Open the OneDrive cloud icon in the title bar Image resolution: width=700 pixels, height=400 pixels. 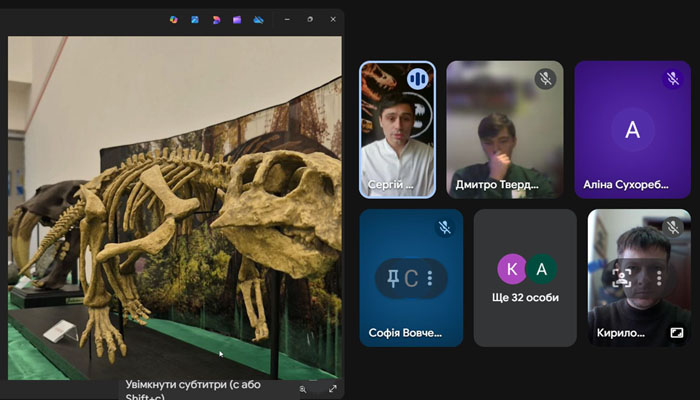point(257,19)
